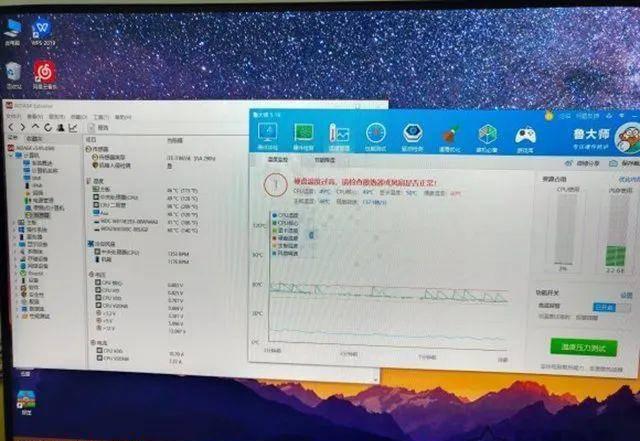Expand the 操作系统 tree node
The image size is (640, 441).
pos(15,230)
